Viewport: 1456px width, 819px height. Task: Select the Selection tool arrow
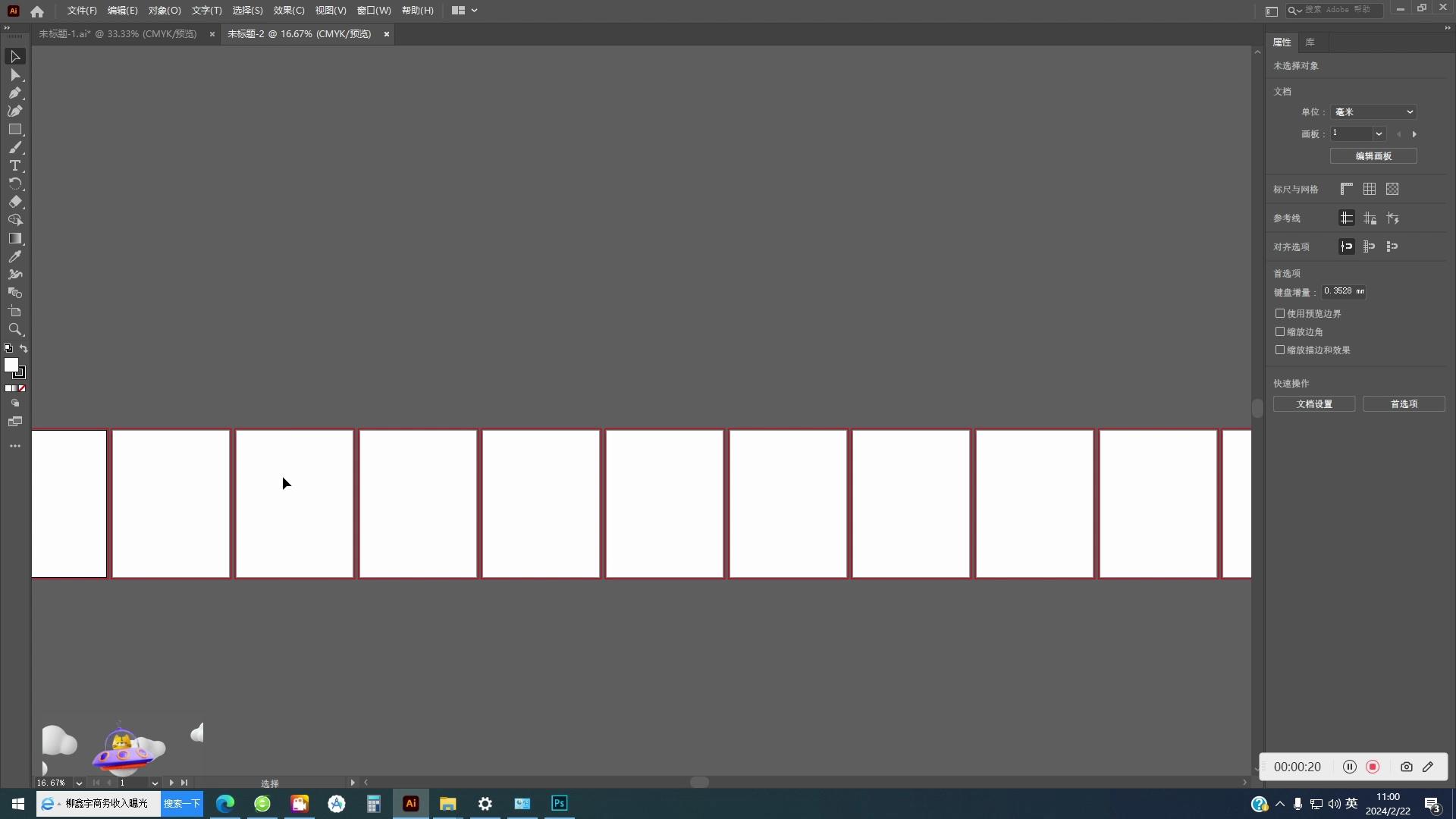pos(14,57)
